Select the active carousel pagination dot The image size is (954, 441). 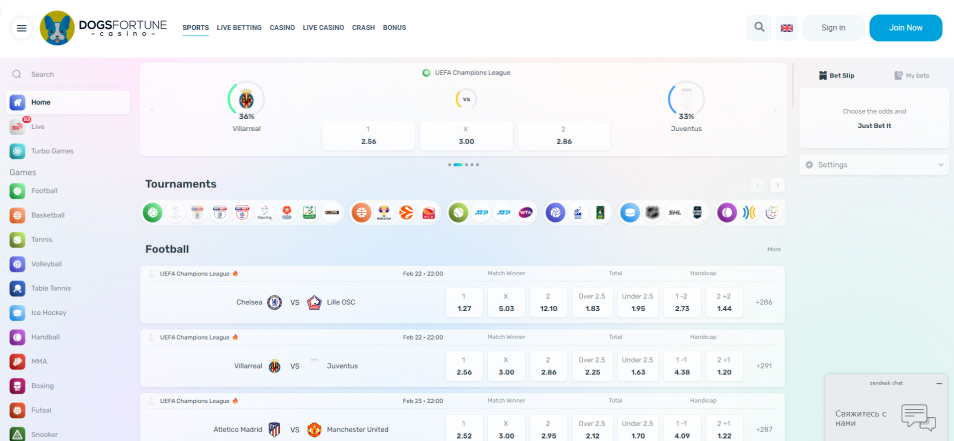tap(458, 165)
